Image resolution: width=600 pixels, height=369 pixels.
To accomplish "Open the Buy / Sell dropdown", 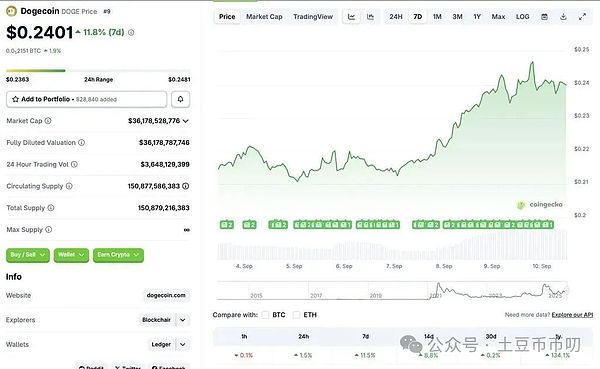I will pos(28,255).
